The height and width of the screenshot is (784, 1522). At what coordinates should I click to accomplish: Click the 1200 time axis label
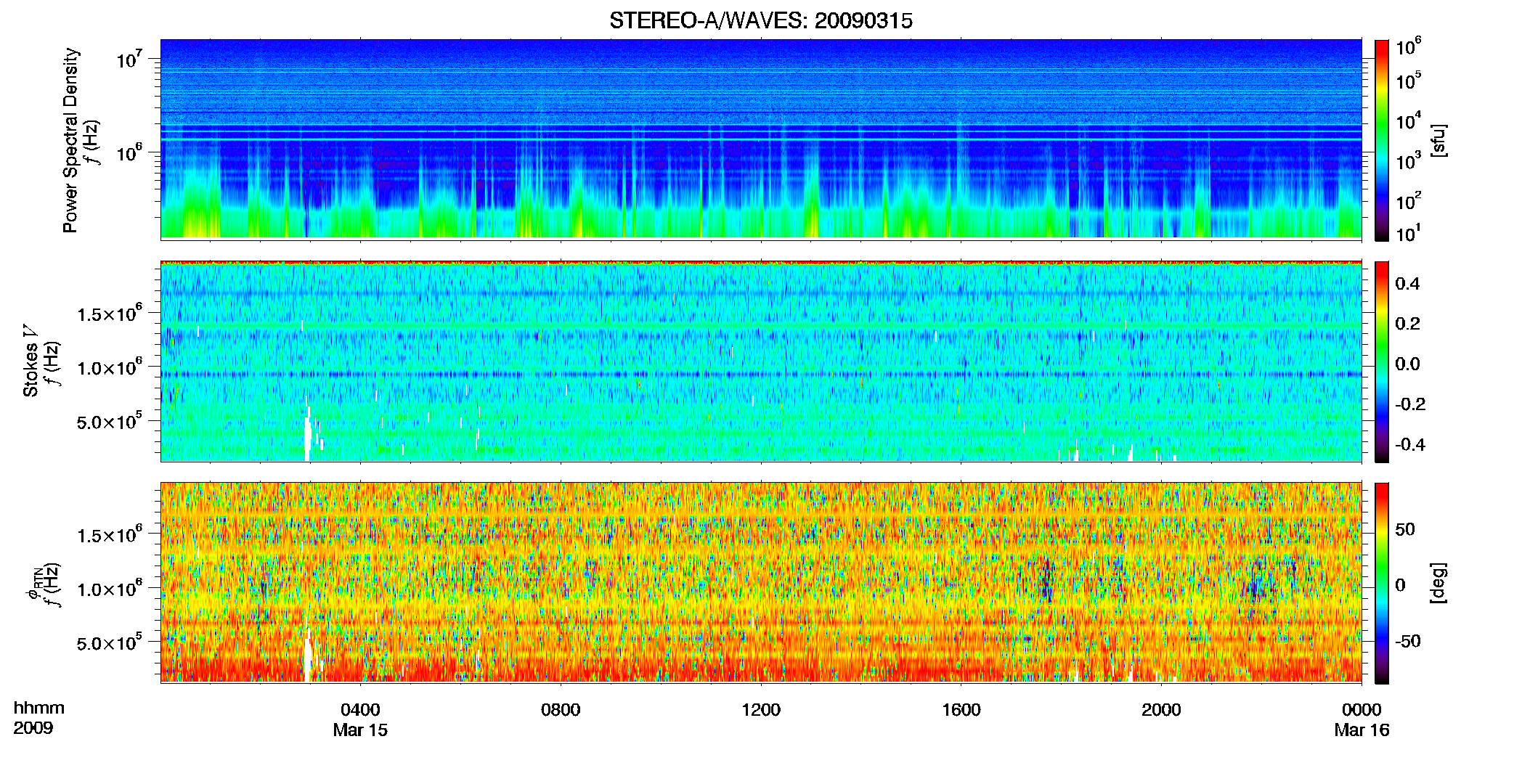(x=761, y=710)
